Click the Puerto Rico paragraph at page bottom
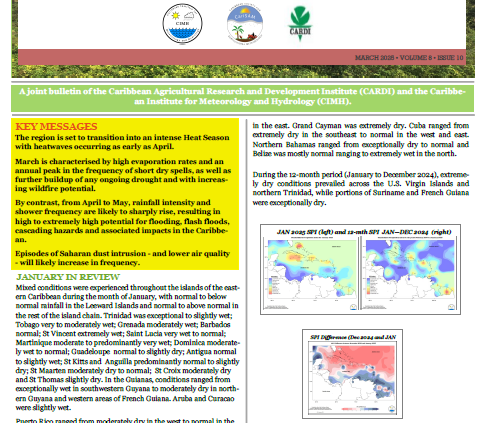This screenshot has width=486, height=423. click(125, 420)
